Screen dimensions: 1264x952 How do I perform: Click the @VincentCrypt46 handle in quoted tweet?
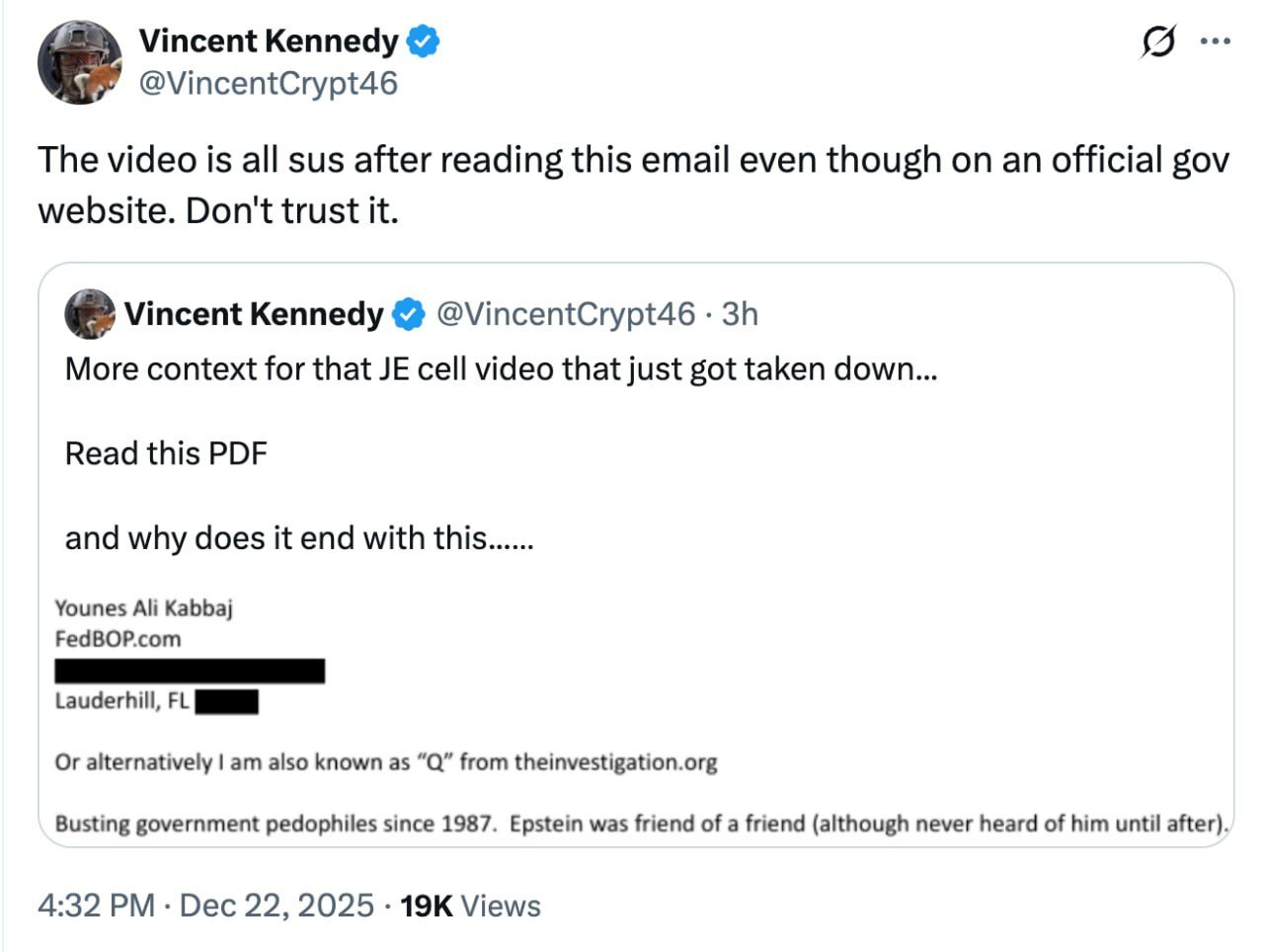click(x=565, y=314)
